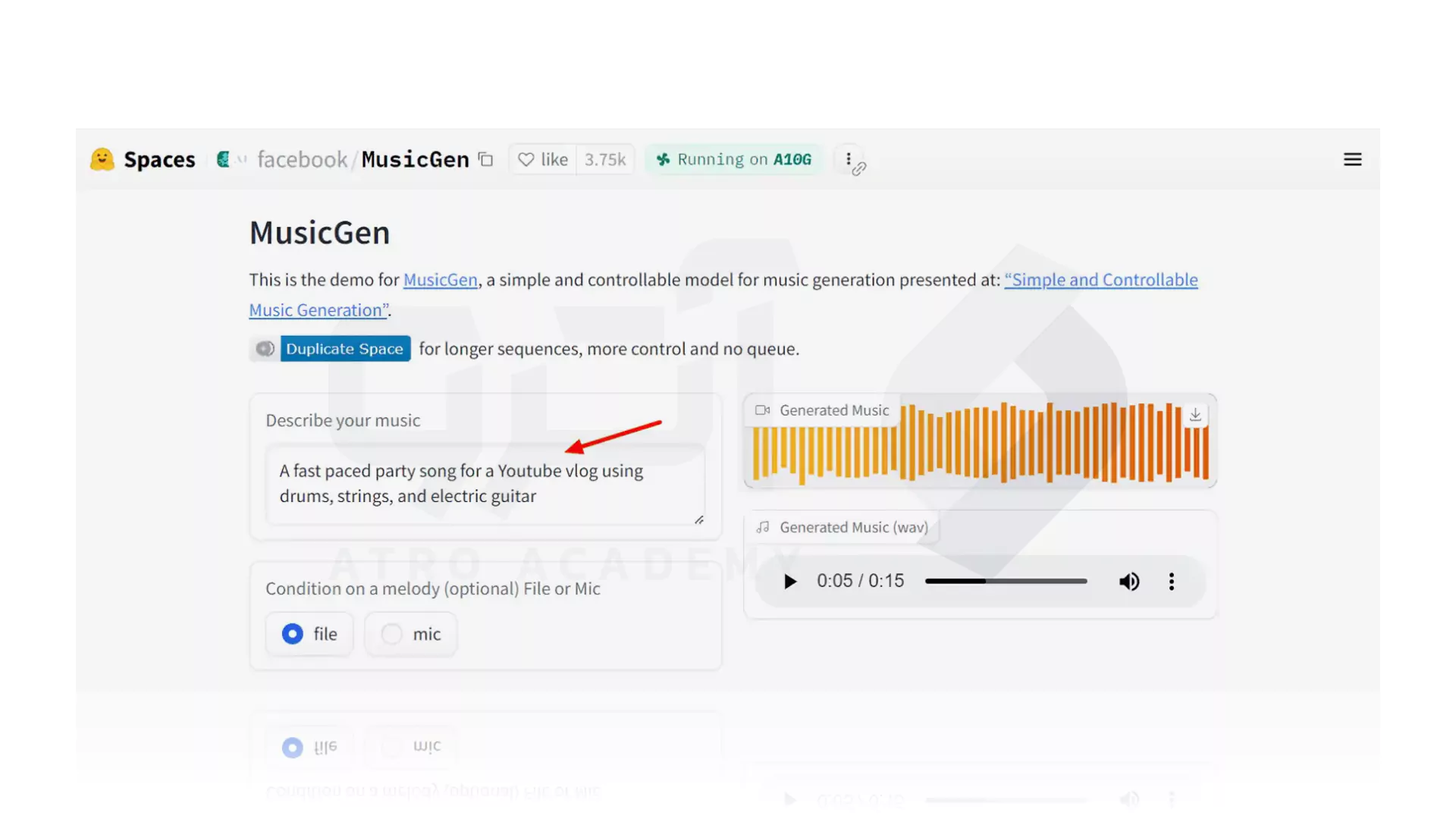Screen dimensions: 1456x819
Task: Seek along the audio progress bar
Action: (1006, 582)
